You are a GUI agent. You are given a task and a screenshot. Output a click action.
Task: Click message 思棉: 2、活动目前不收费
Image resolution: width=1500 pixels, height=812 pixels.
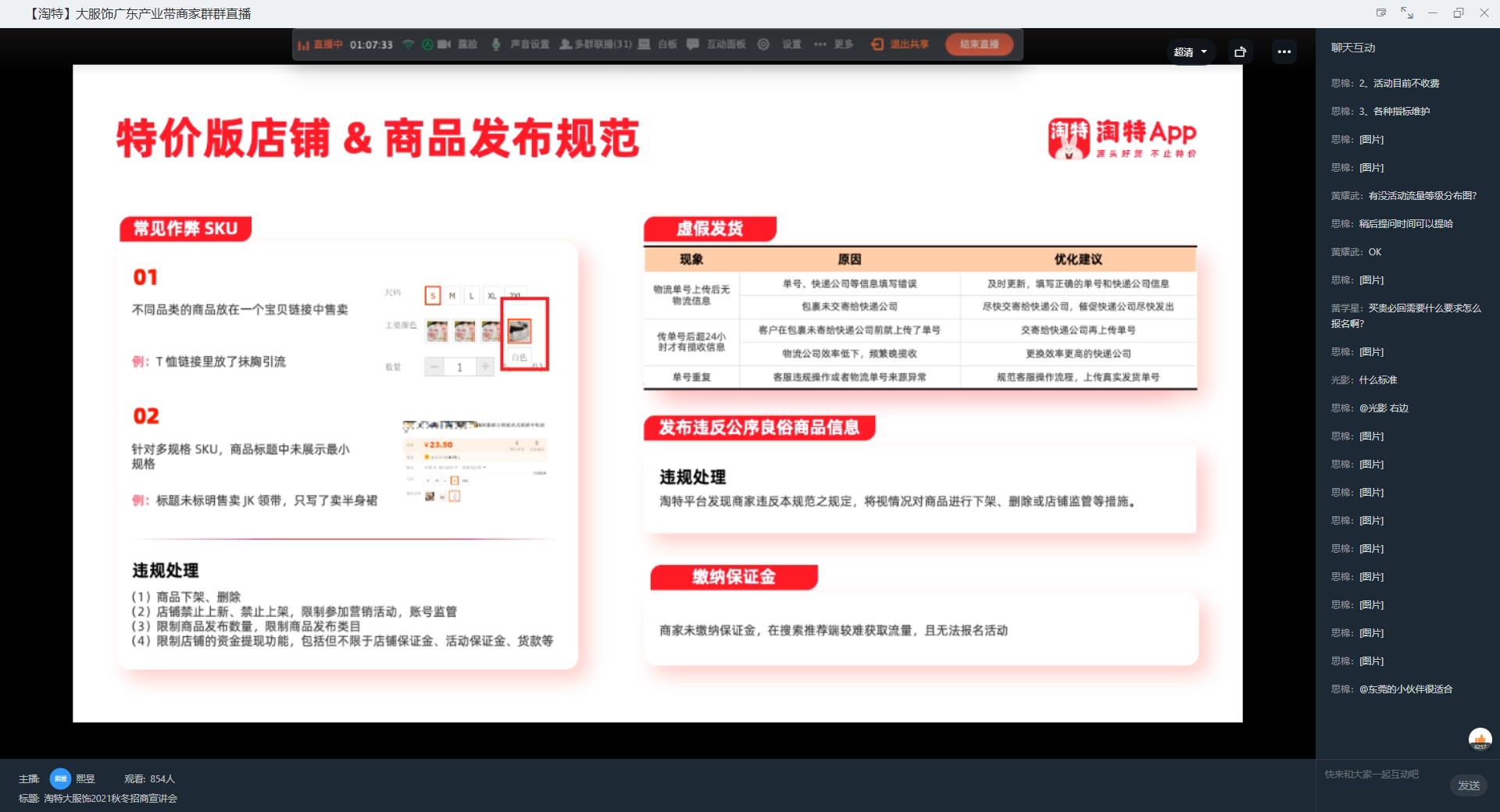[x=1385, y=83]
